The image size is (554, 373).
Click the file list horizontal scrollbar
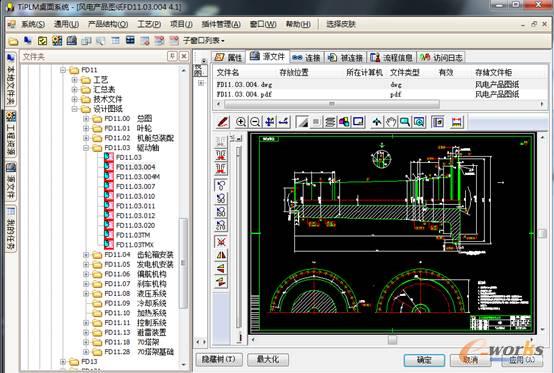pyautogui.click(x=332, y=104)
